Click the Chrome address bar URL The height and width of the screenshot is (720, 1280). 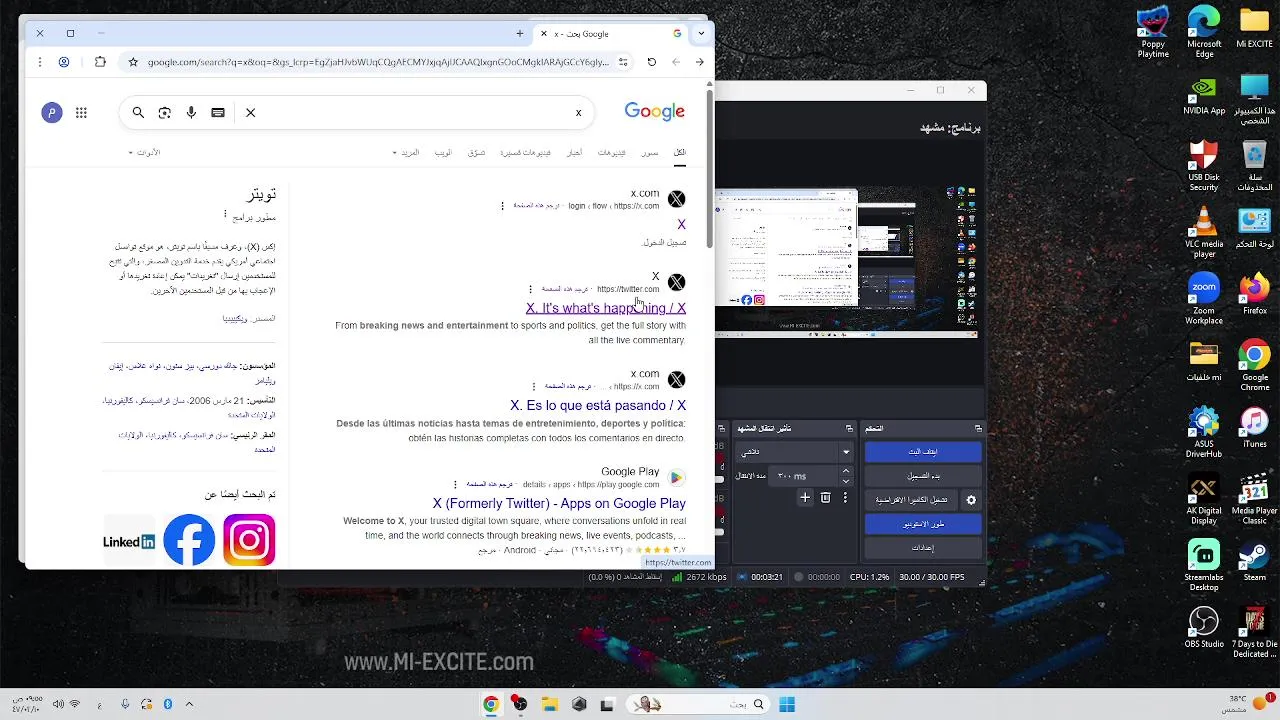378,62
